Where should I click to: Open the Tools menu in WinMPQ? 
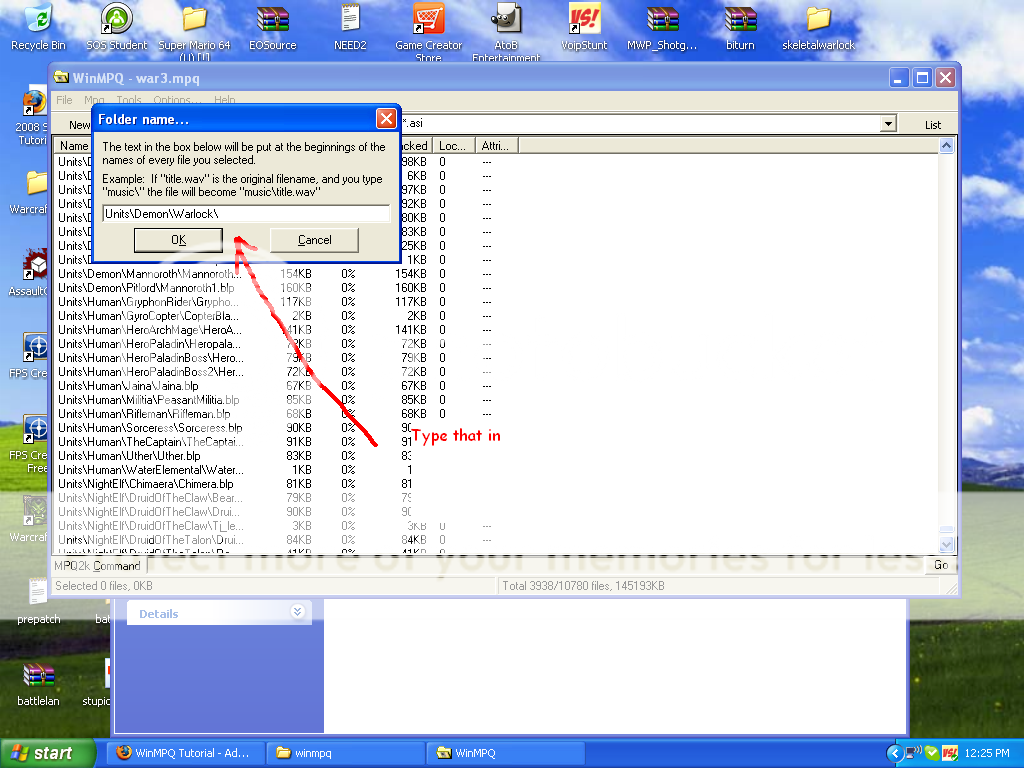coord(129,100)
